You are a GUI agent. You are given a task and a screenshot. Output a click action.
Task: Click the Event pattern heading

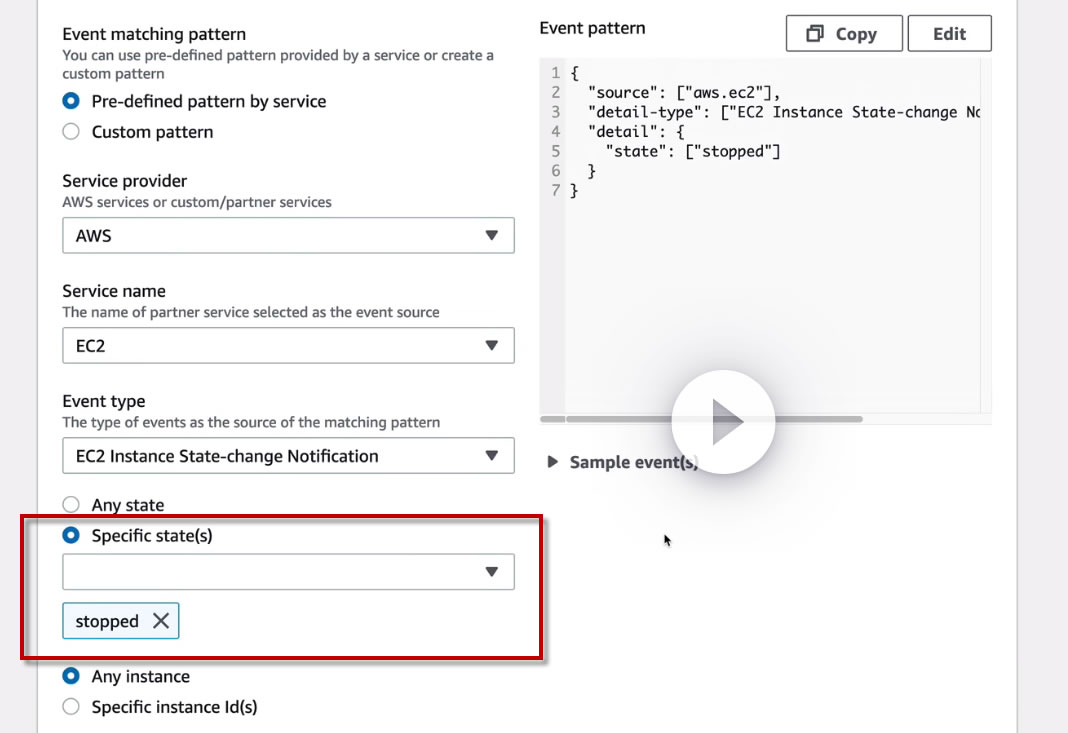point(592,28)
